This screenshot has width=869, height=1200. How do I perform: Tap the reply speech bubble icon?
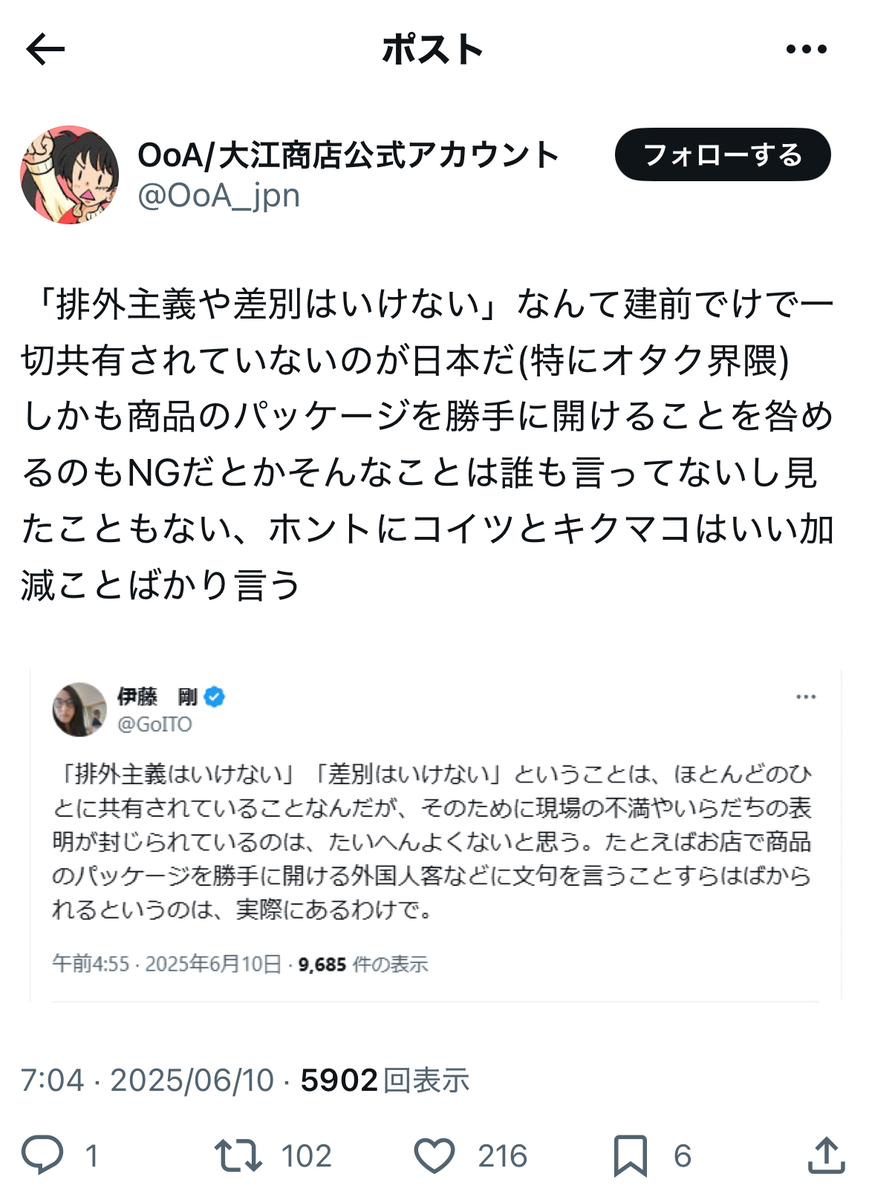click(x=43, y=1156)
